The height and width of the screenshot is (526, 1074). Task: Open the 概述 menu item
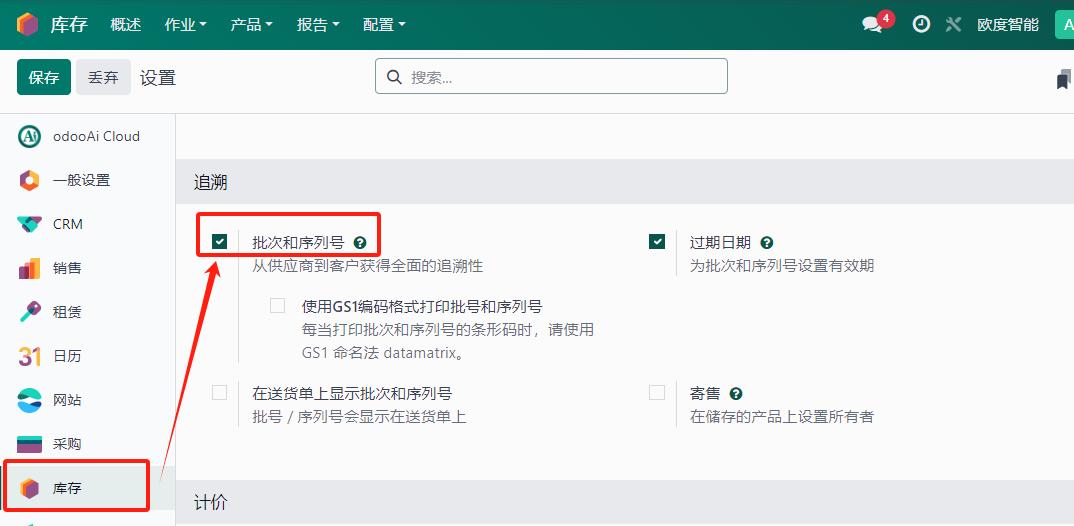[126, 25]
